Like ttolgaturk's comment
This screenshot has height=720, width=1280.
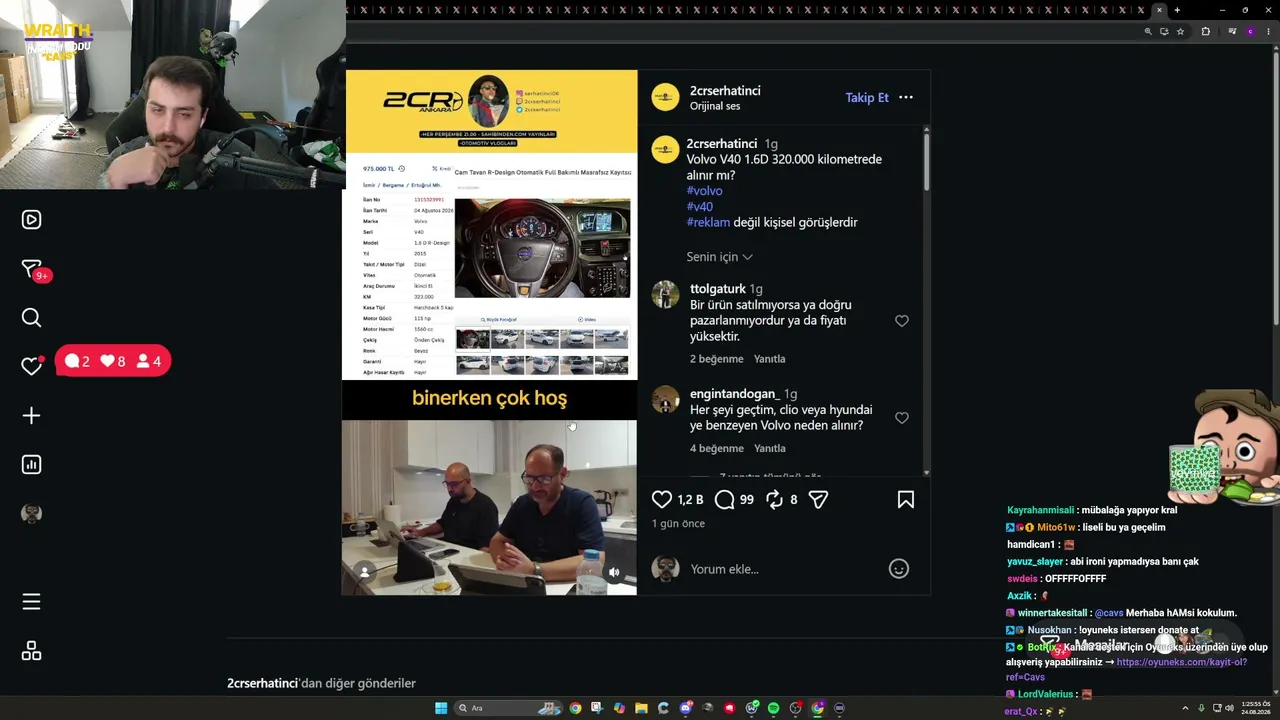click(x=902, y=321)
